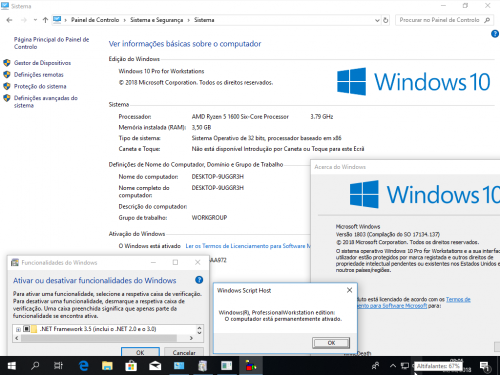Go up one level with Up arrow
This screenshot has width=500, height=375.
pyautogui.click(x=45, y=20)
